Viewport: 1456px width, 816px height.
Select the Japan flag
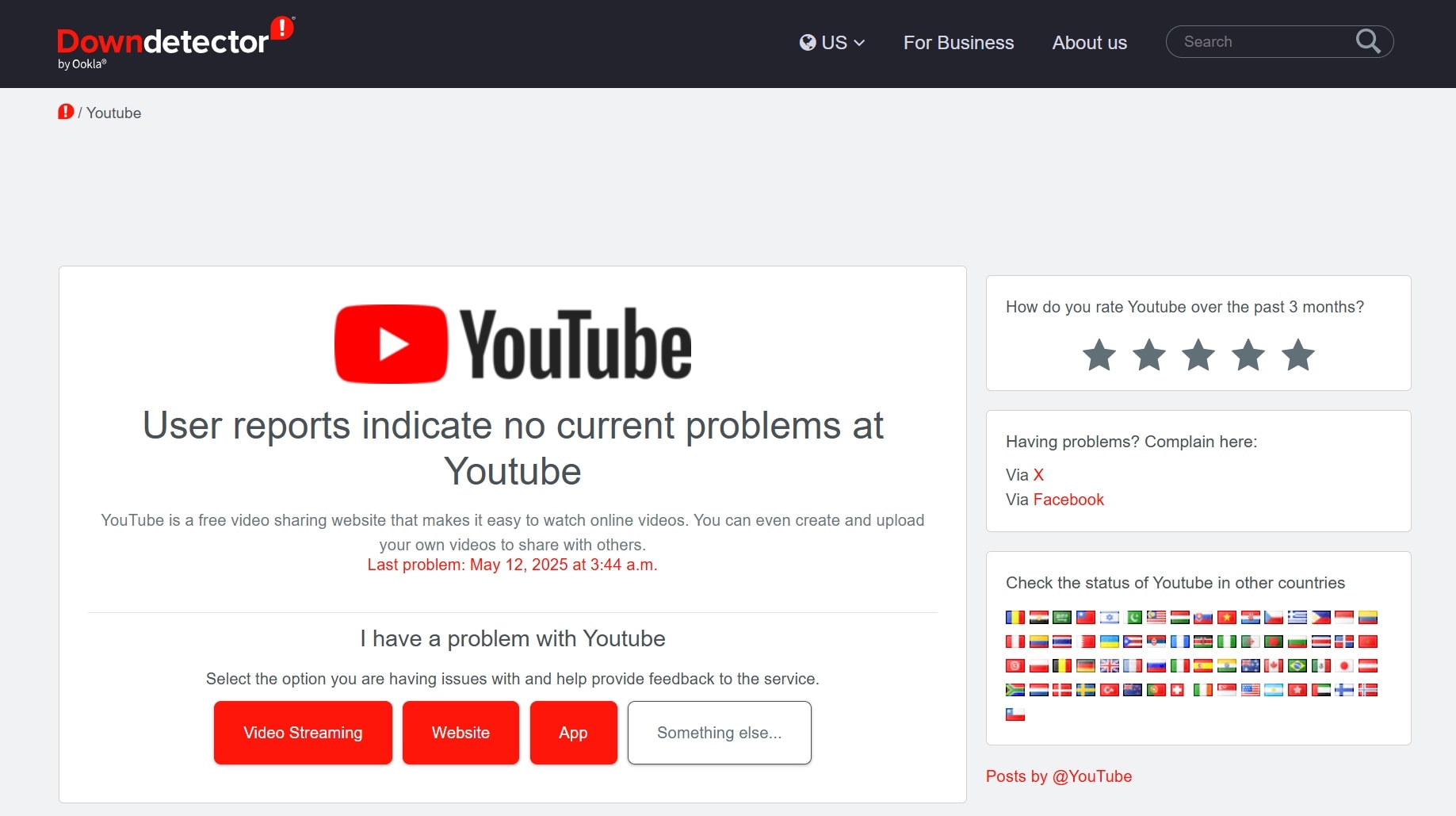(x=1344, y=665)
